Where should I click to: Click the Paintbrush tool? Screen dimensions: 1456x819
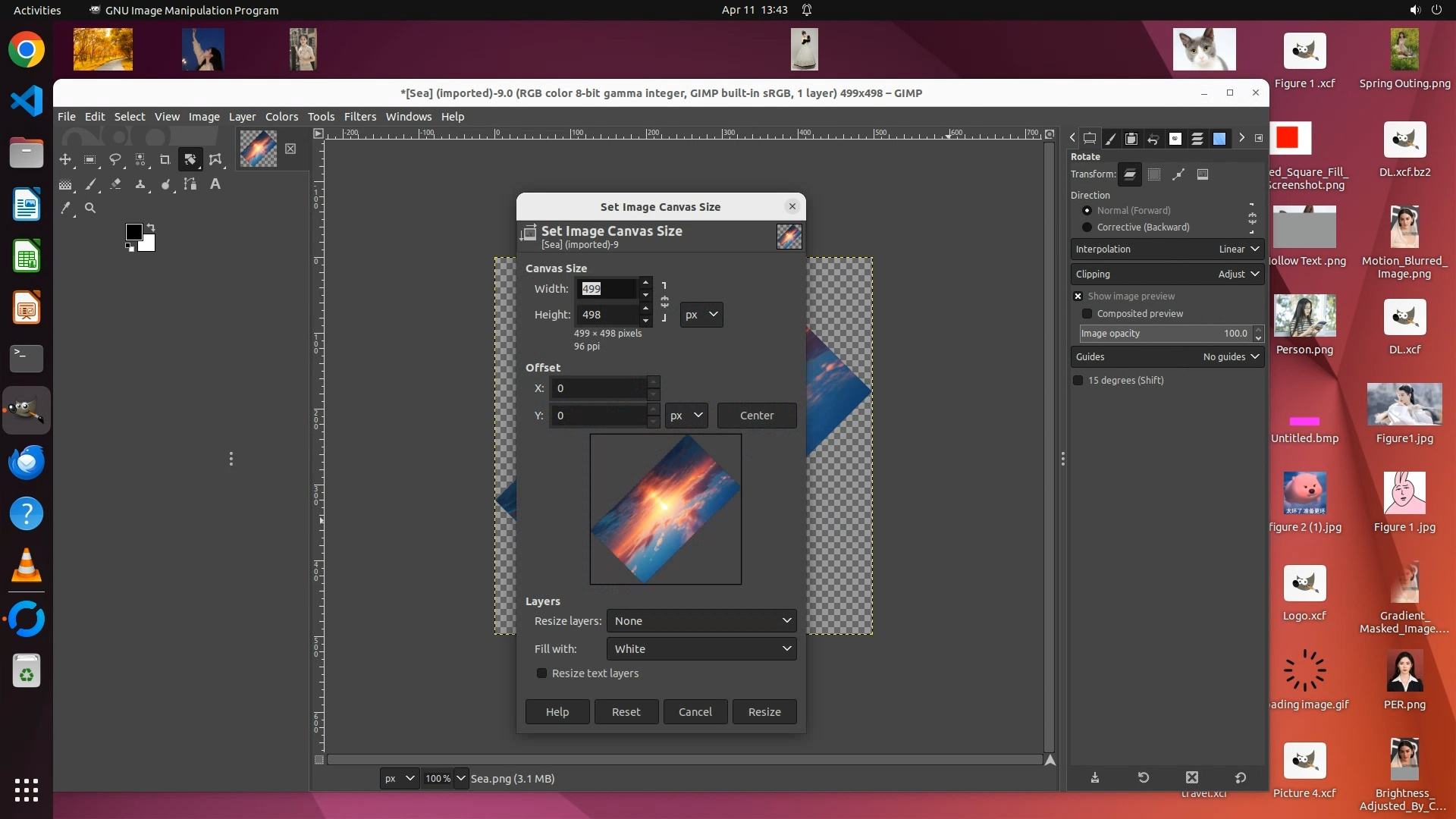click(x=90, y=184)
